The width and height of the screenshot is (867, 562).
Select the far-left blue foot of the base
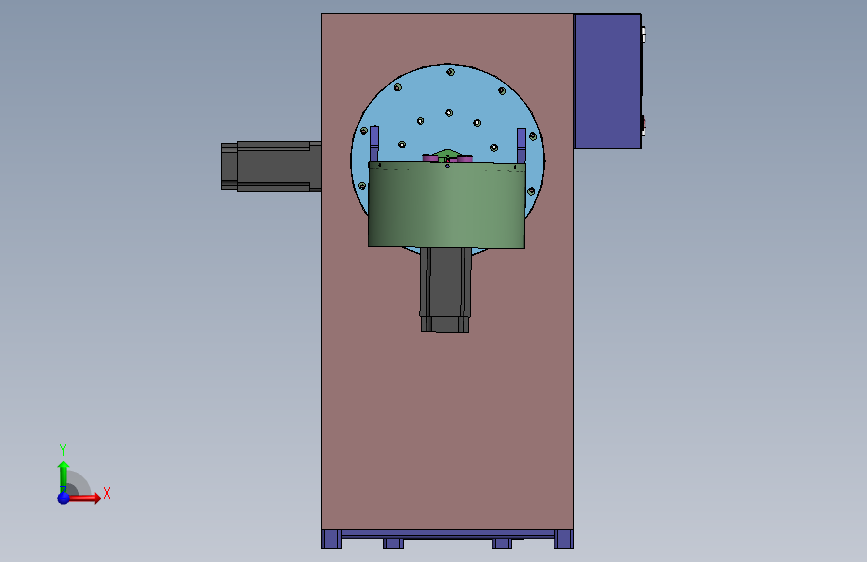pos(331,539)
